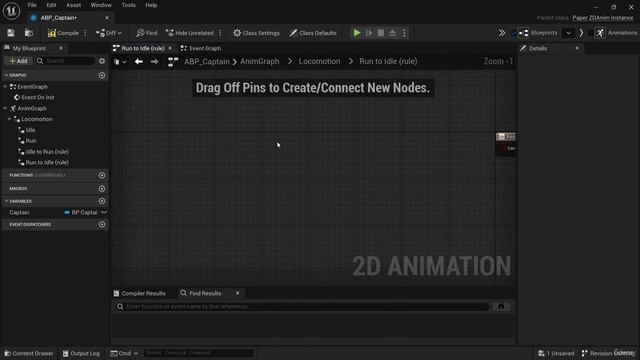Open Hide Unrelated options menu
Viewport: 640px width, 360px height.
220,33
